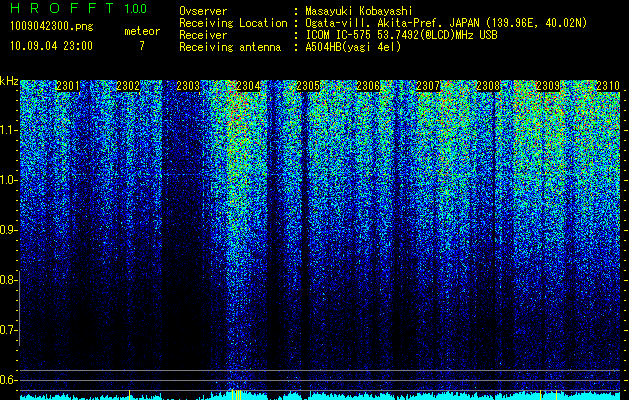This screenshot has width=629, height=400.
Task: Click the 2305 time marker
Action: click(308, 86)
